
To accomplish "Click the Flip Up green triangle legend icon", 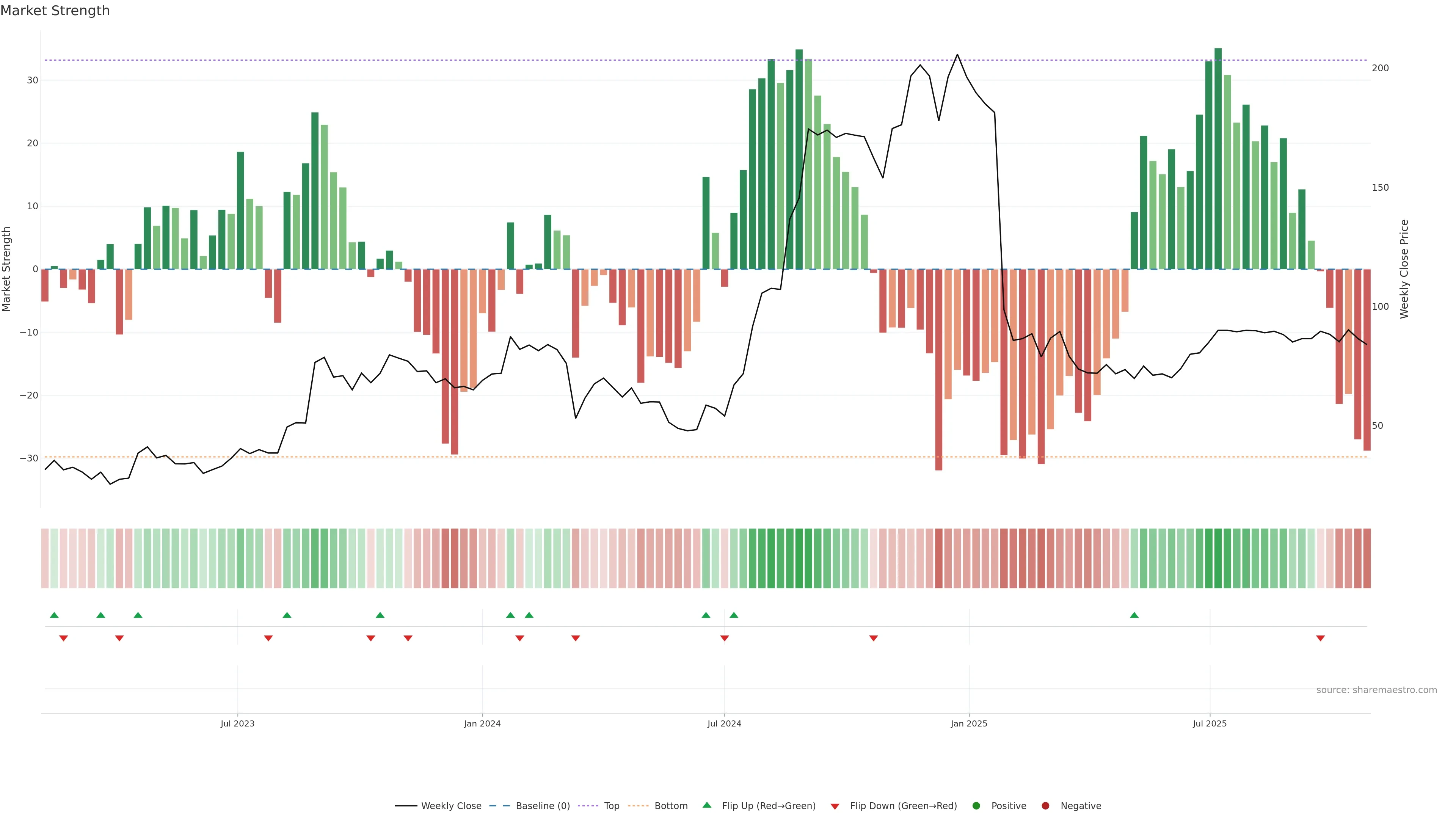I will point(706,805).
